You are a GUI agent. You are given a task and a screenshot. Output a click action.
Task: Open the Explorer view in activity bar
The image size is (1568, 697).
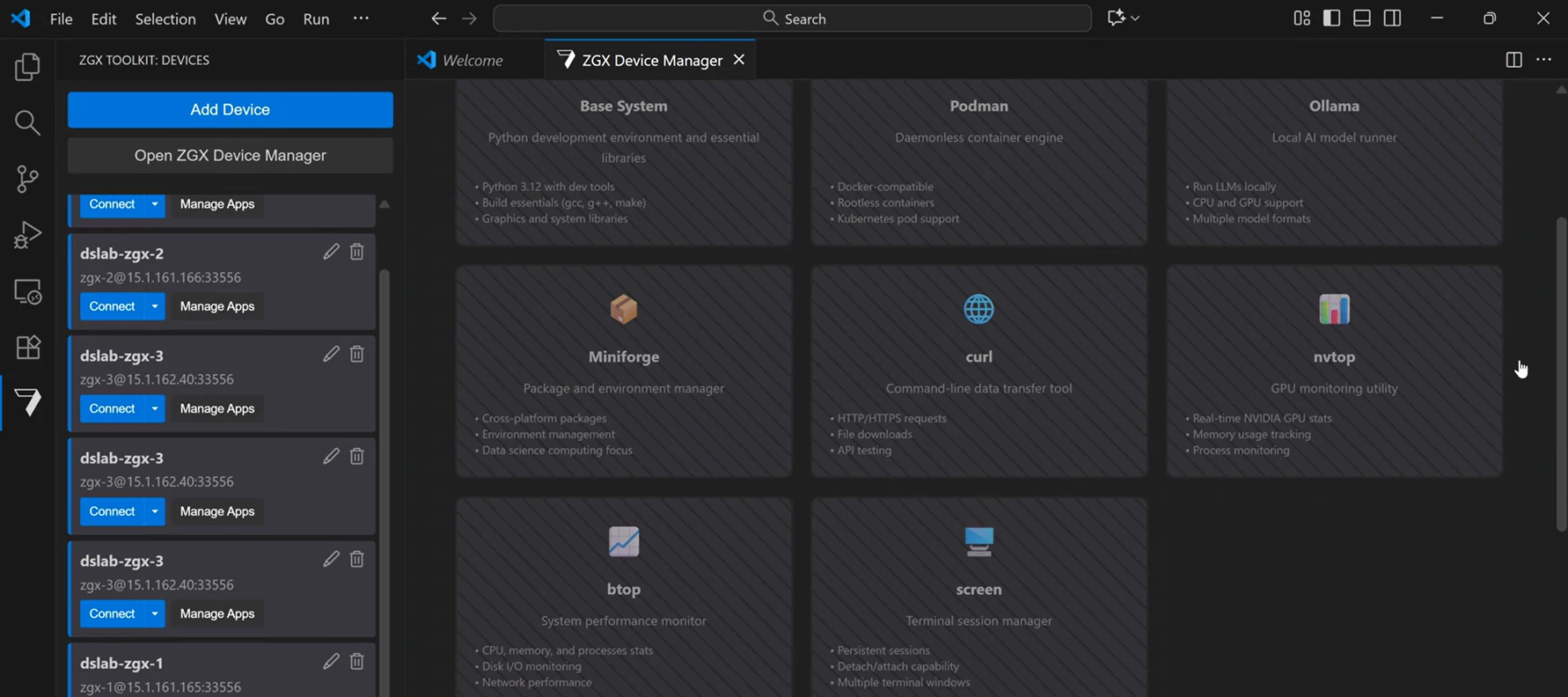pyautogui.click(x=27, y=67)
